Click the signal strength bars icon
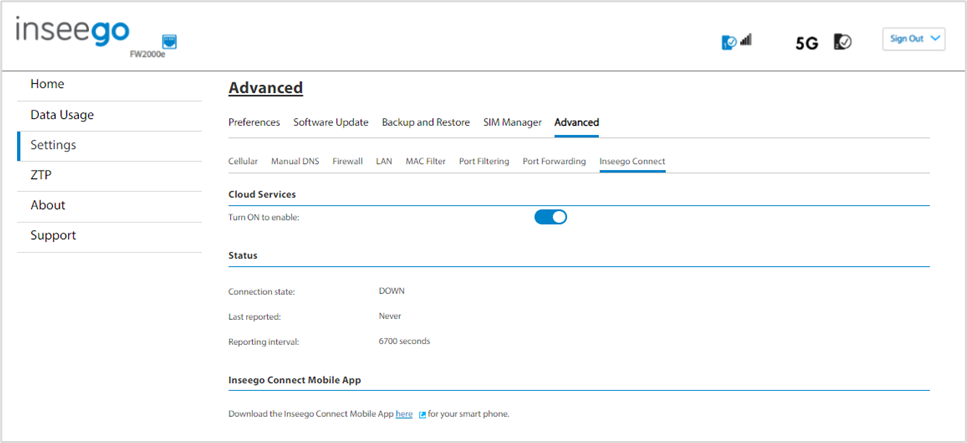Image resolution: width=967 pixels, height=443 pixels. 746,40
